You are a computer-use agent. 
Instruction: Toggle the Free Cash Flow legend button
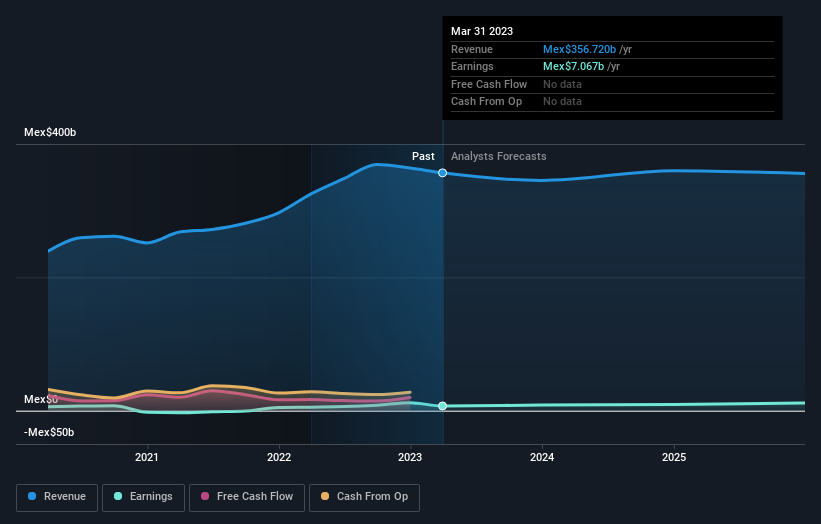point(247,497)
